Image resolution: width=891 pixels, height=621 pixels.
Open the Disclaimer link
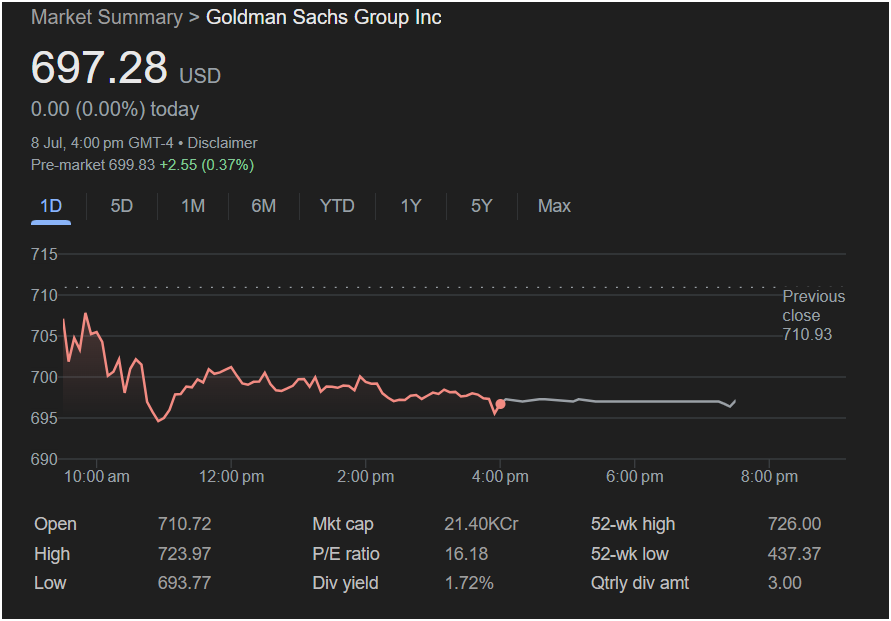click(x=222, y=143)
